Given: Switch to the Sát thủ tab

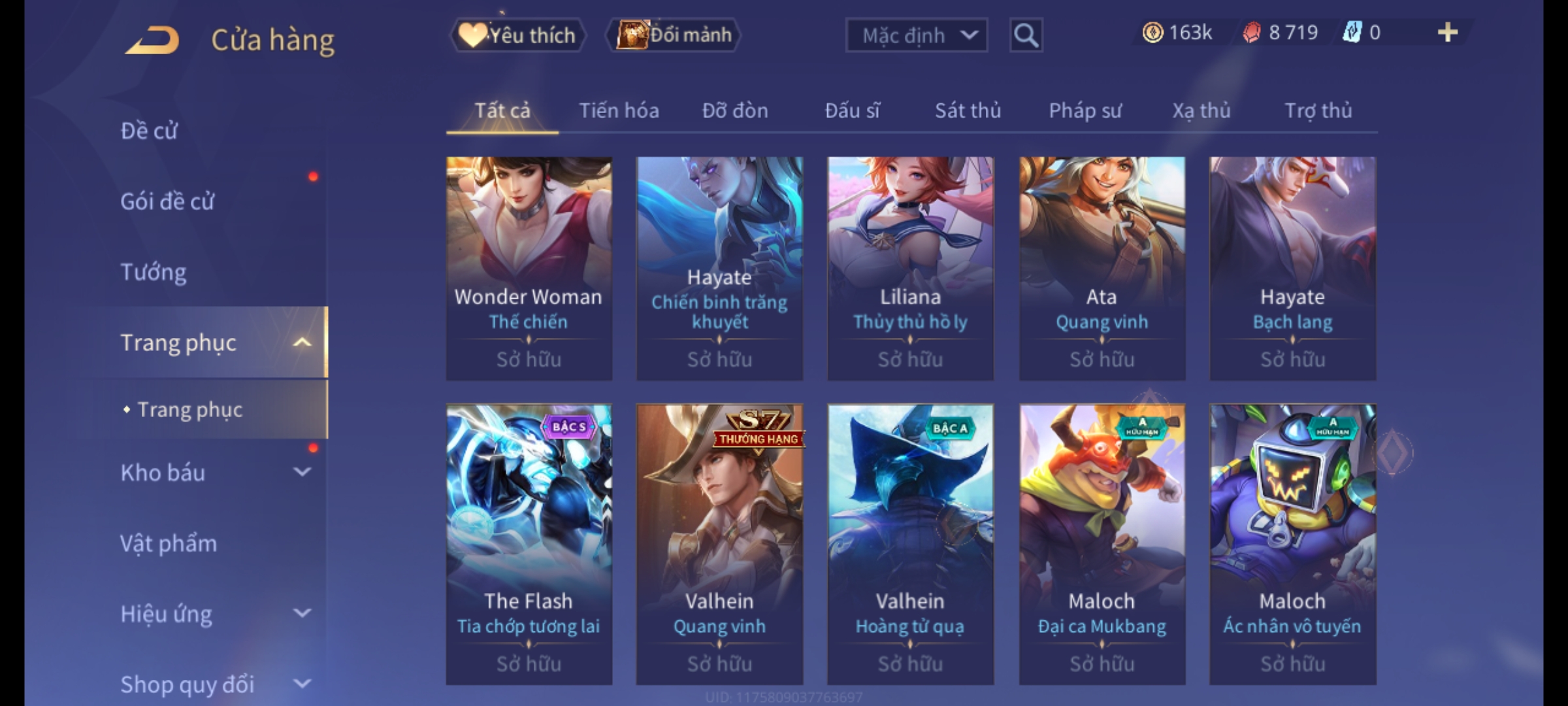Looking at the screenshot, I should [968, 110].
